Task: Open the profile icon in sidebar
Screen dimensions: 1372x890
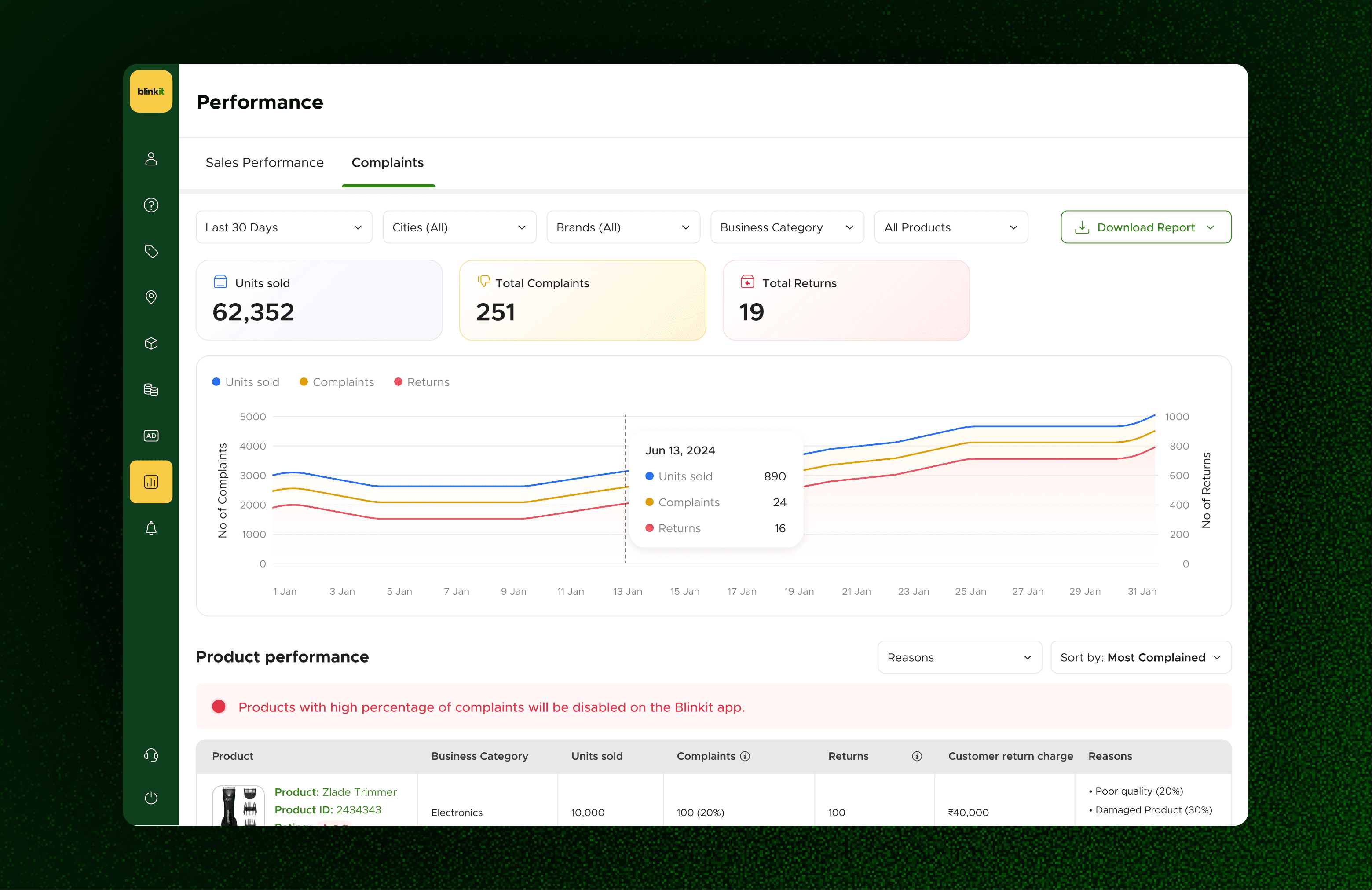Action: coord(151,159)
